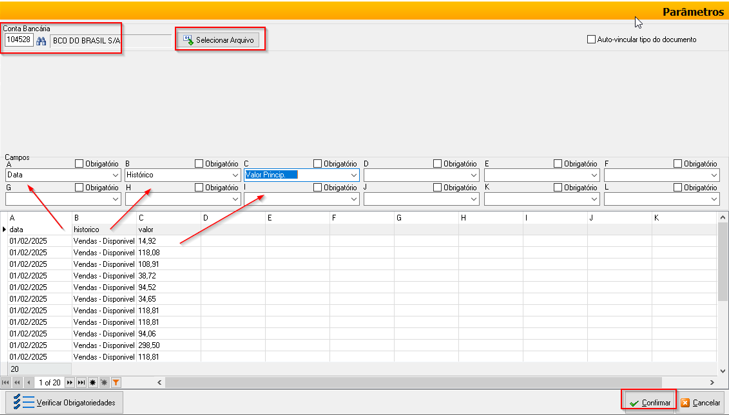Click the horizontal scrollbar left arrow
Image resolution: width=729 pixels, height=415 pixels.
click(x=159, y=383)
